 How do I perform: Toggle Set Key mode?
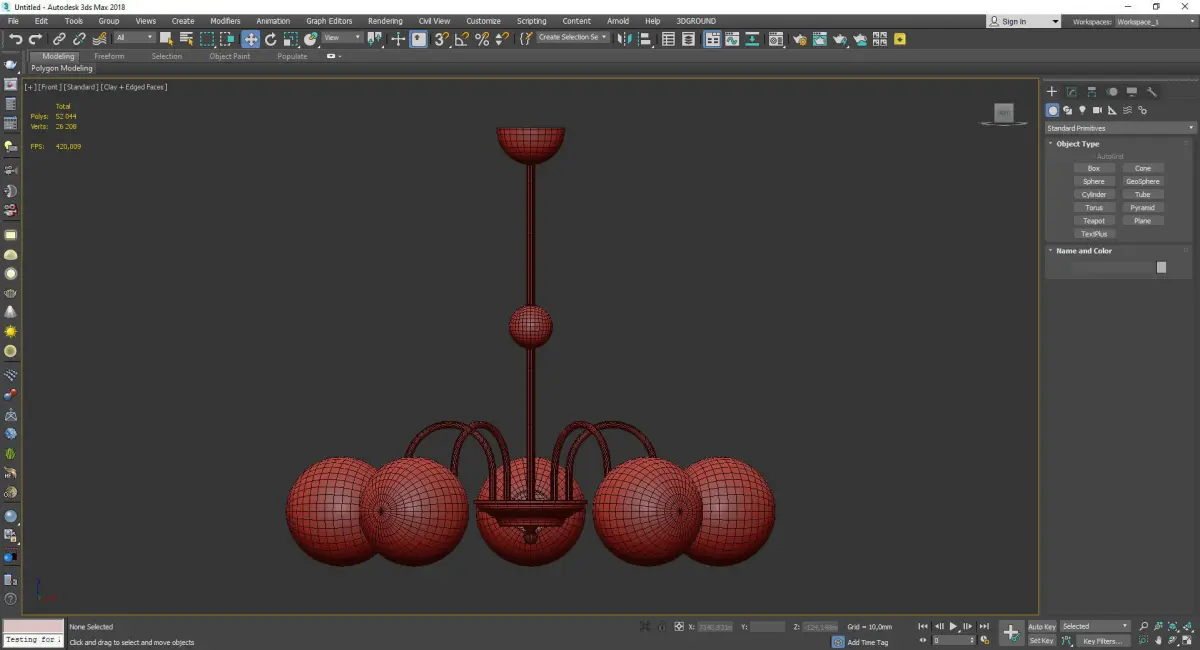click(x=1042, y=641)
